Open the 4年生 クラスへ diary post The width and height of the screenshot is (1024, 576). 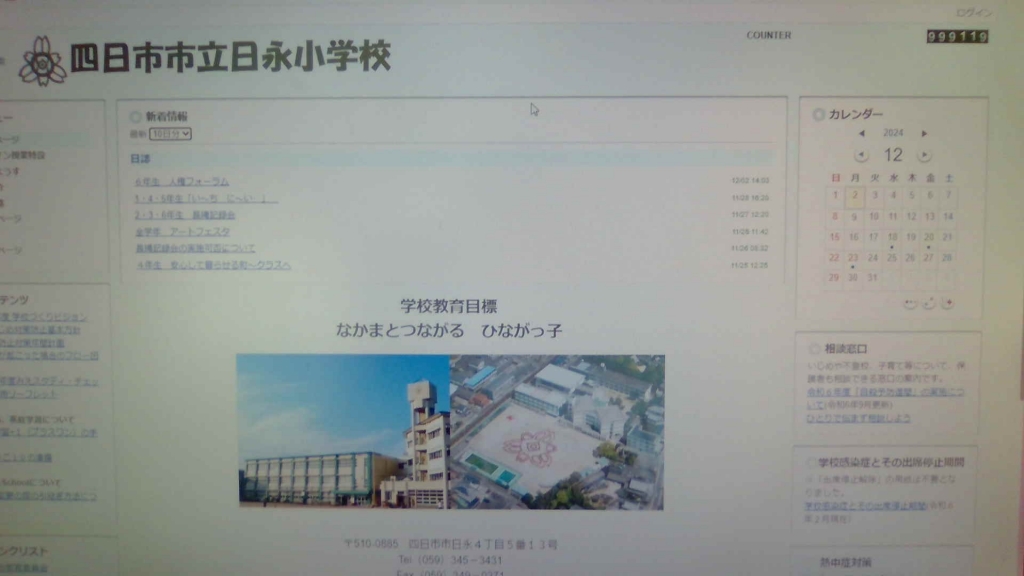point(214,265)
